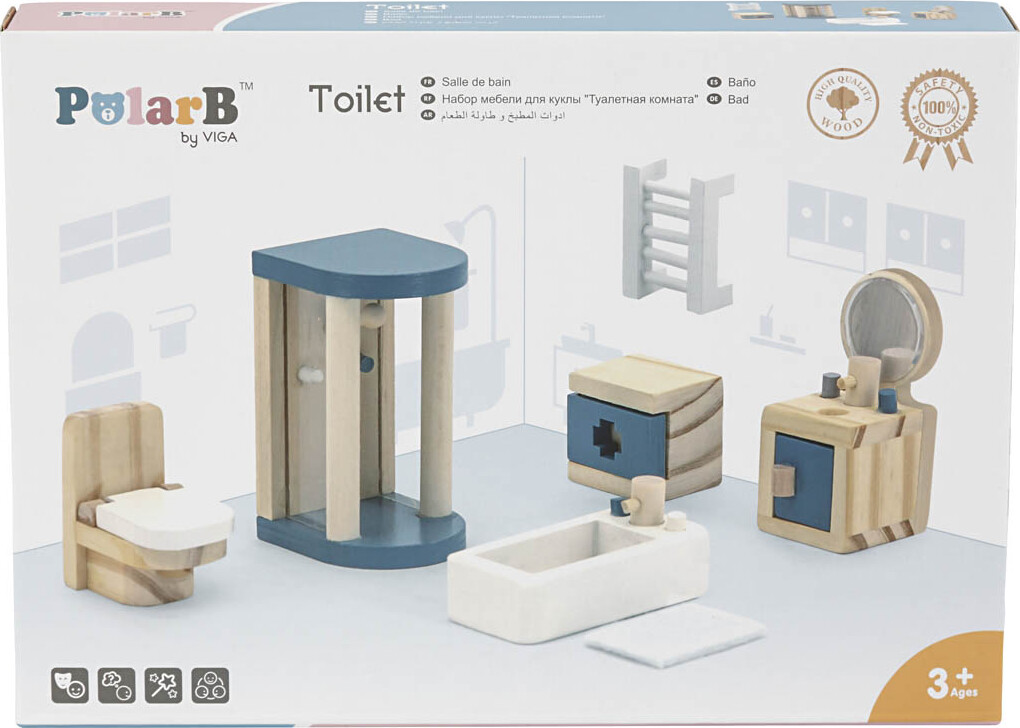
Task: Click the role-play mask icon
Action: [x=70, y=685]
